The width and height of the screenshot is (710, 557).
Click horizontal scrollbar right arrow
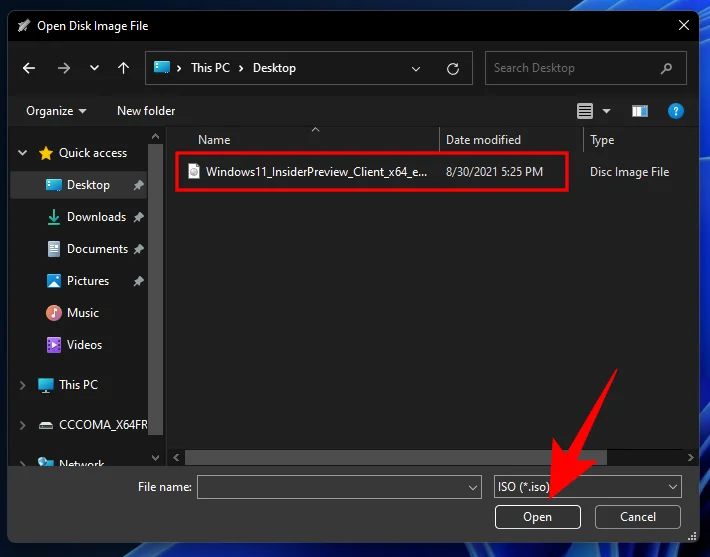pyautogui.click(x=691, y=457)
